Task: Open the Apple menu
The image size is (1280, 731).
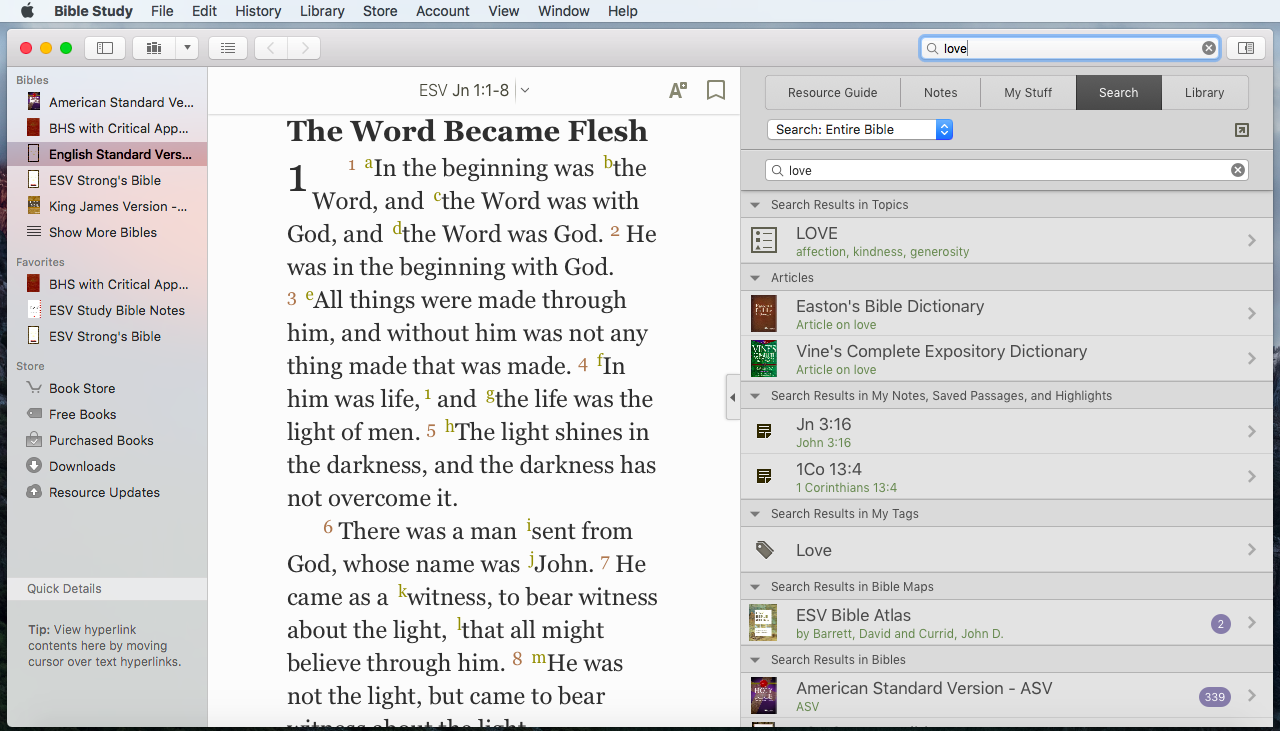Action: pyautogui.click(x=27, y=11)
